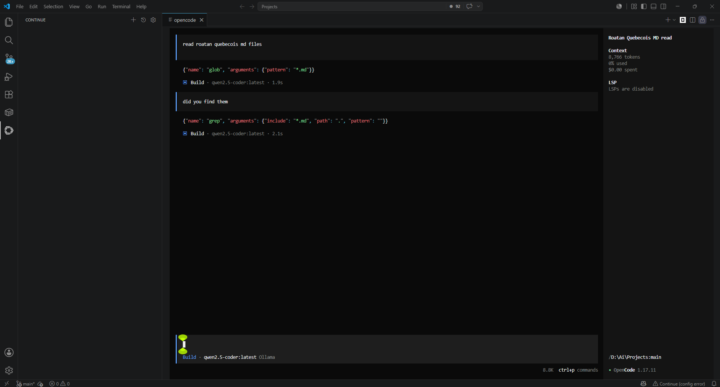This screenshot has width=720, height=387.
Task: Expand the new terminal launch profile dropdown
Action: click(x=674, y=20)
